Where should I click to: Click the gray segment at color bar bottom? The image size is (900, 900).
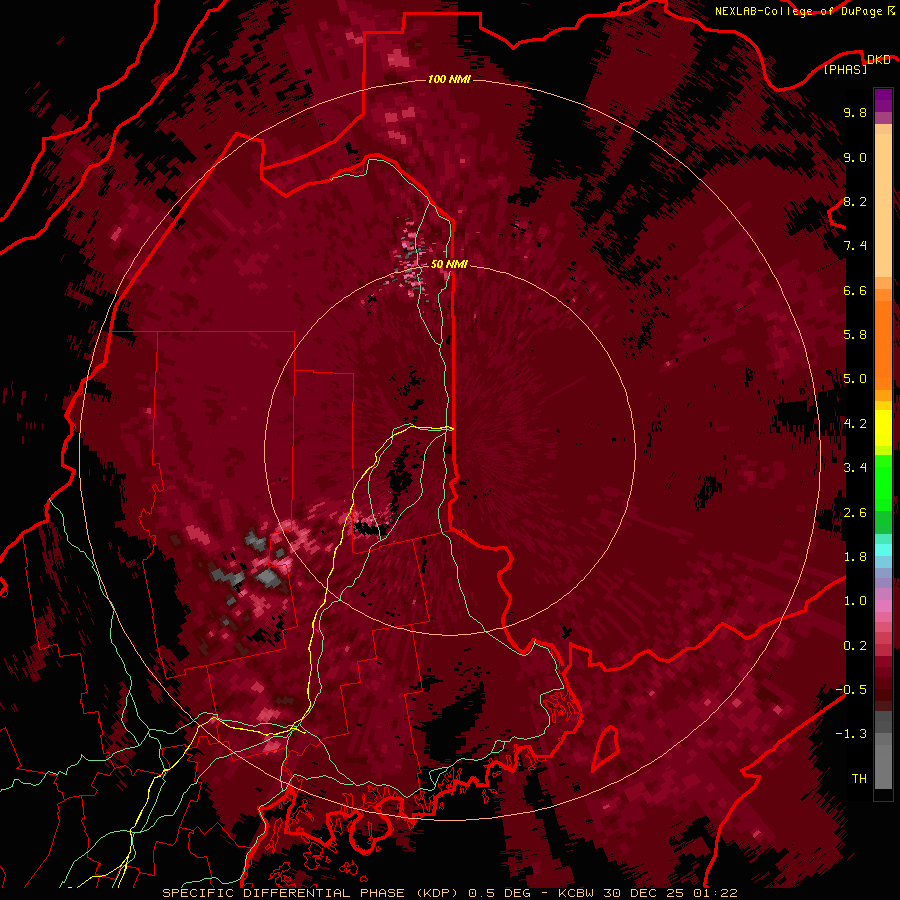883,752
